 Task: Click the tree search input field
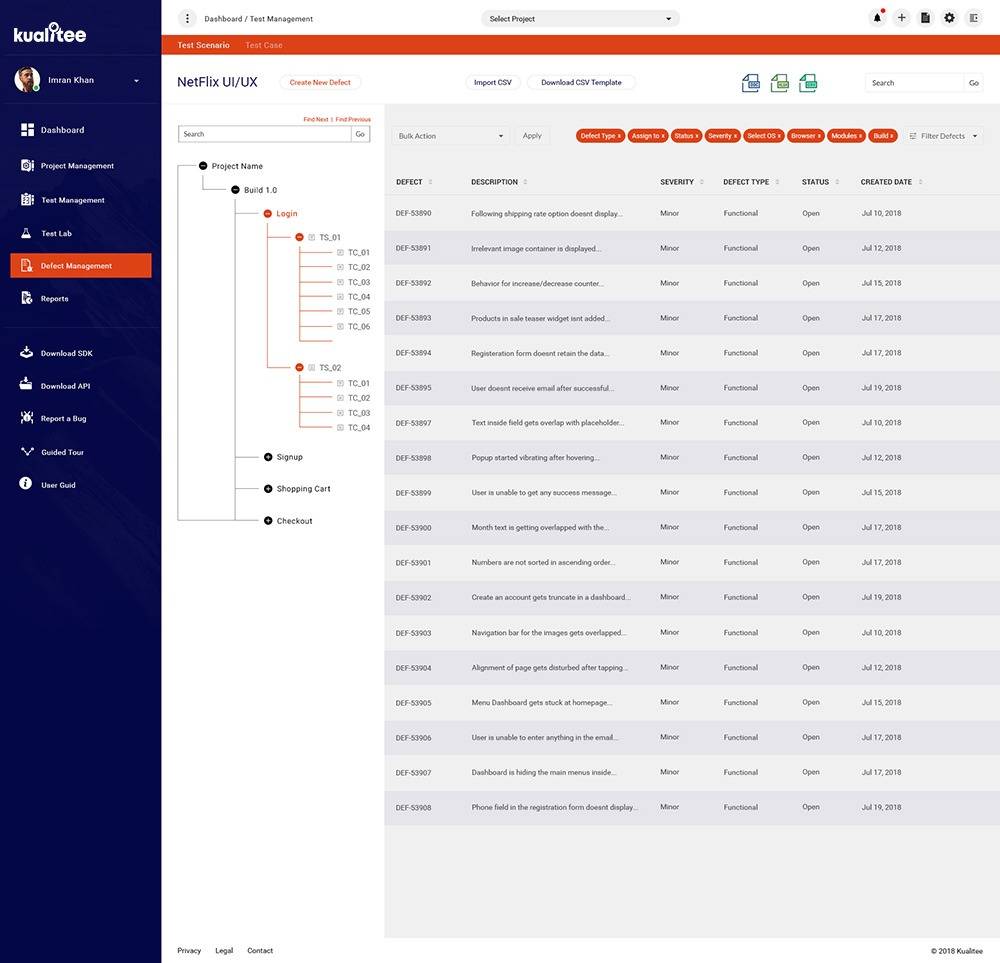(x=264, y=134)
